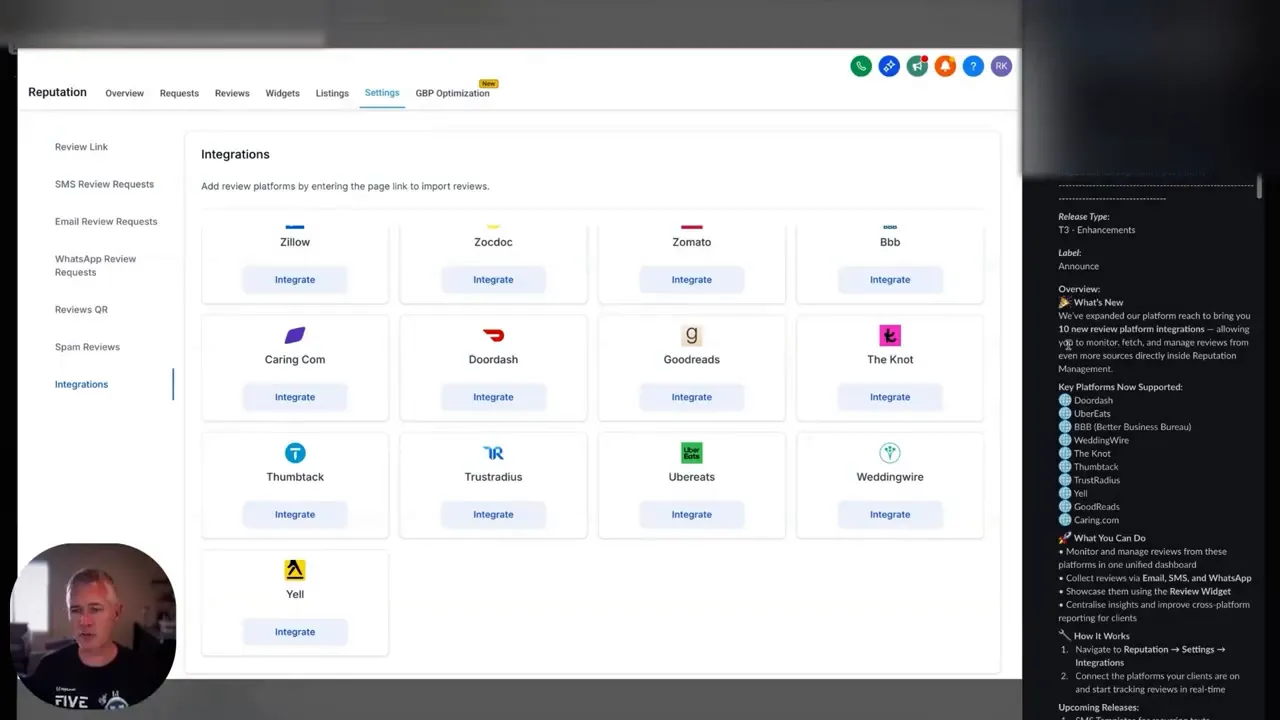Click the notes panel scrollbar thumb
The image size is (1280, 720).
1259,187
